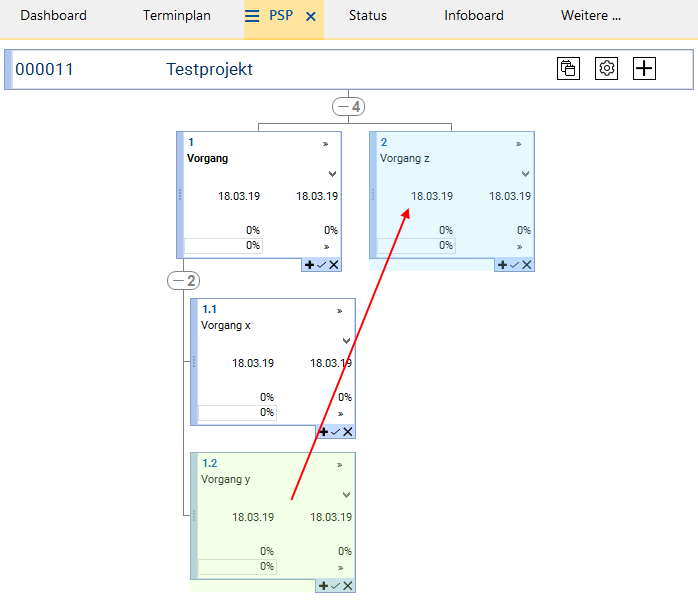Open the gear settings in the Testprojekt header
The width and height of the screenshot is (698, 601).
tap(606, 69)
